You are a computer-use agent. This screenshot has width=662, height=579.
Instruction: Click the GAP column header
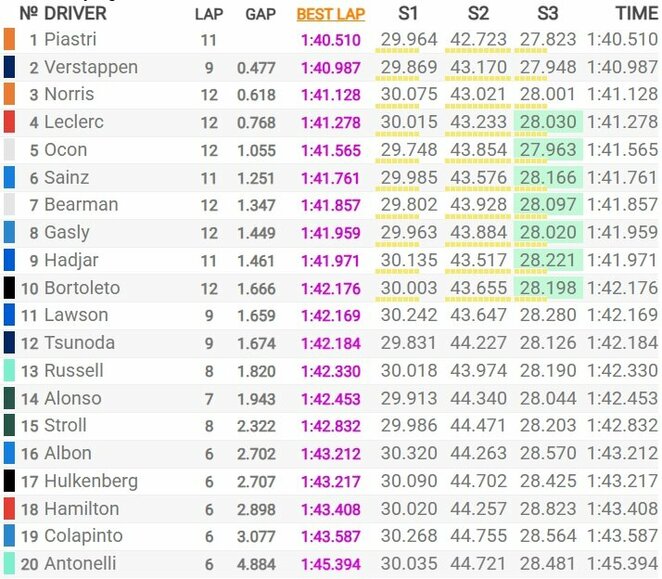261,14
